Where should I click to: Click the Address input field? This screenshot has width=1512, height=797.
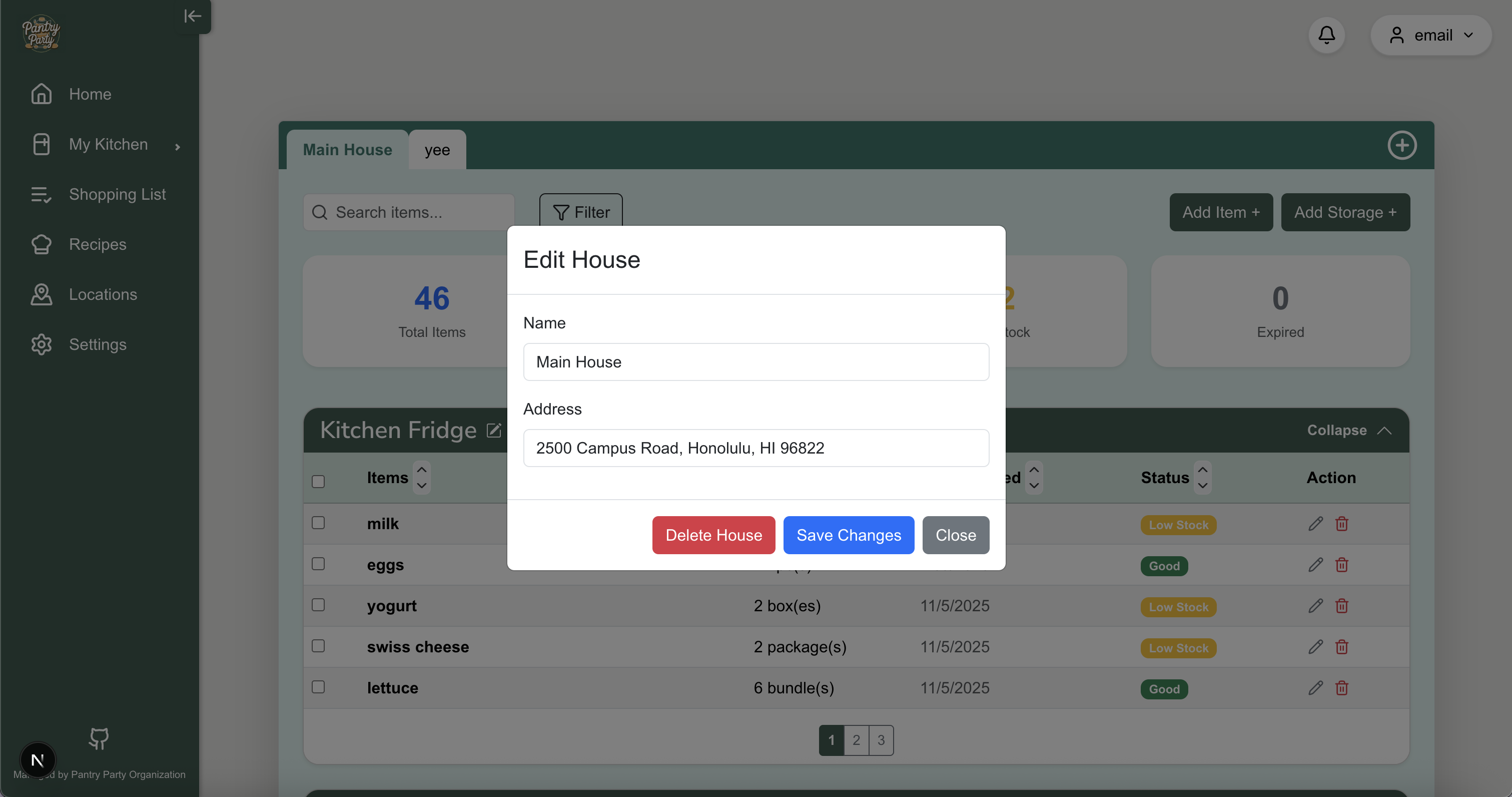pos(756,448)
